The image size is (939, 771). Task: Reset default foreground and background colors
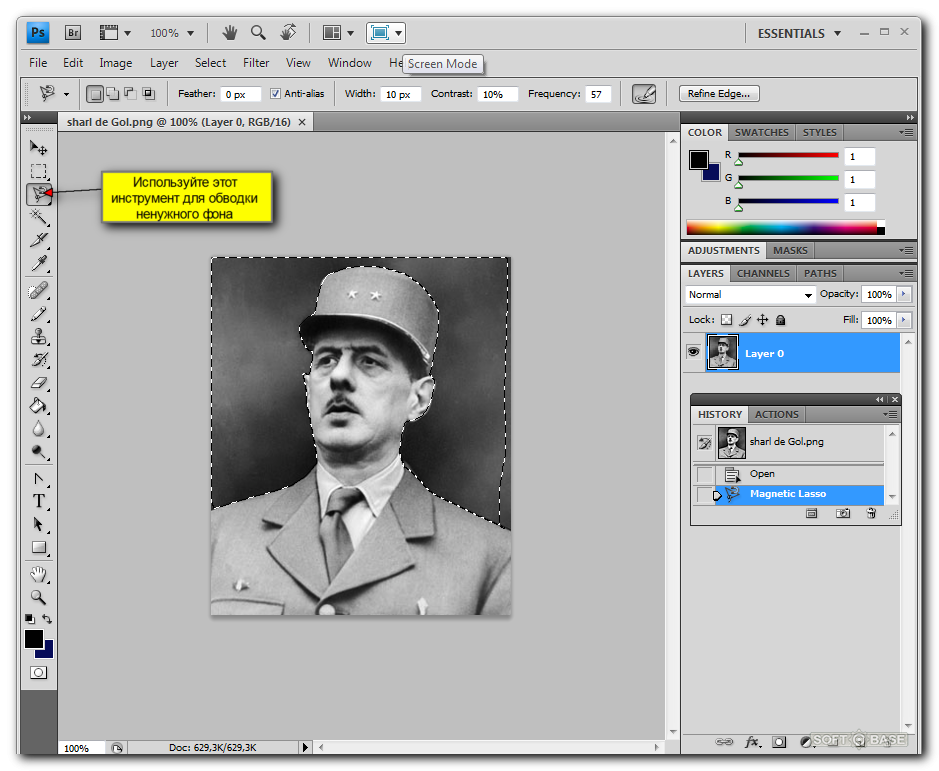tap(29, 619)
